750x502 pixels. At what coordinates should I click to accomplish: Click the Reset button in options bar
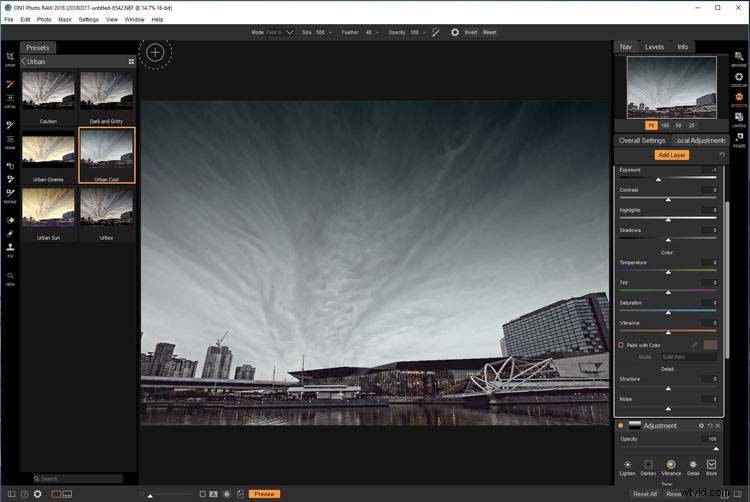coord(489,32)
